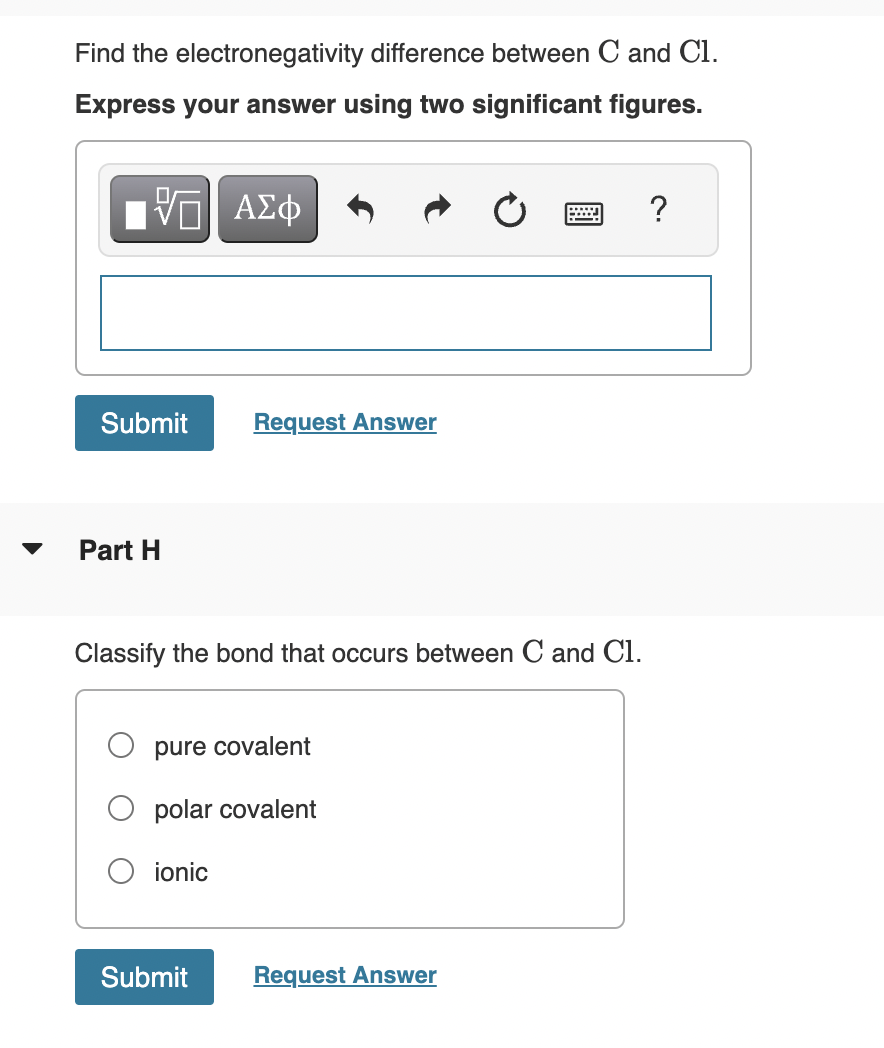Select the ionic bond option

(120, 871)
